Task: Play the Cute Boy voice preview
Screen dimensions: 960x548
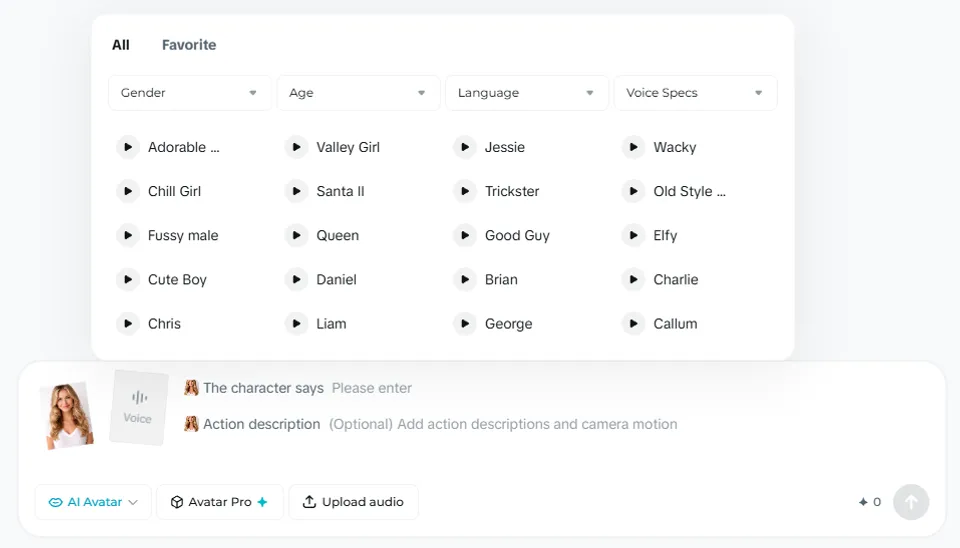Action: 128,279
